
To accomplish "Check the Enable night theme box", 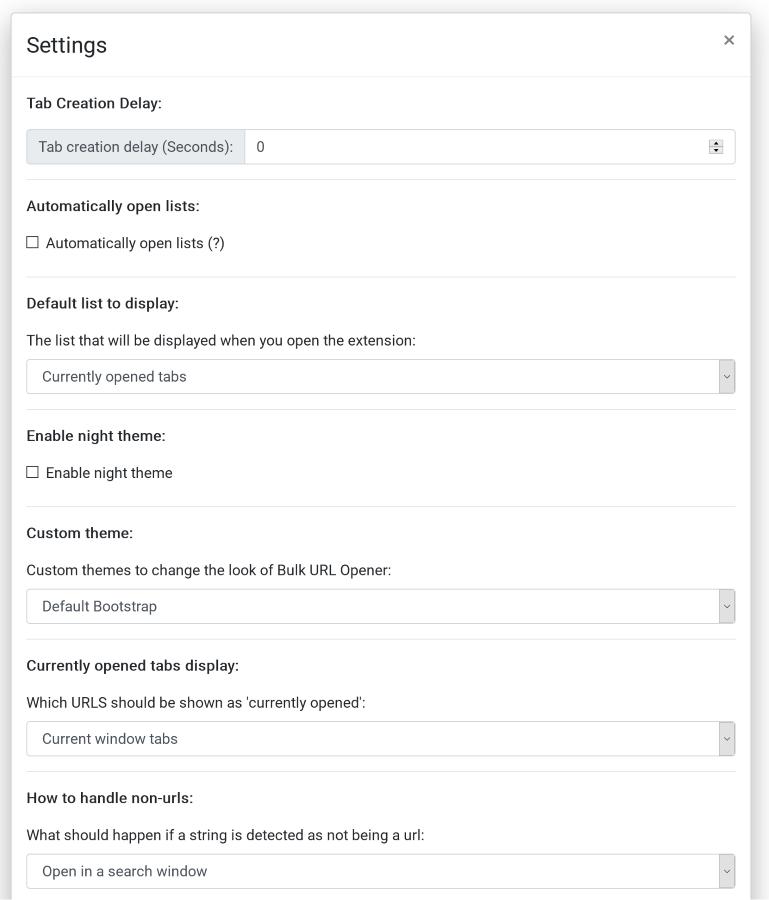I will (33, 473).
